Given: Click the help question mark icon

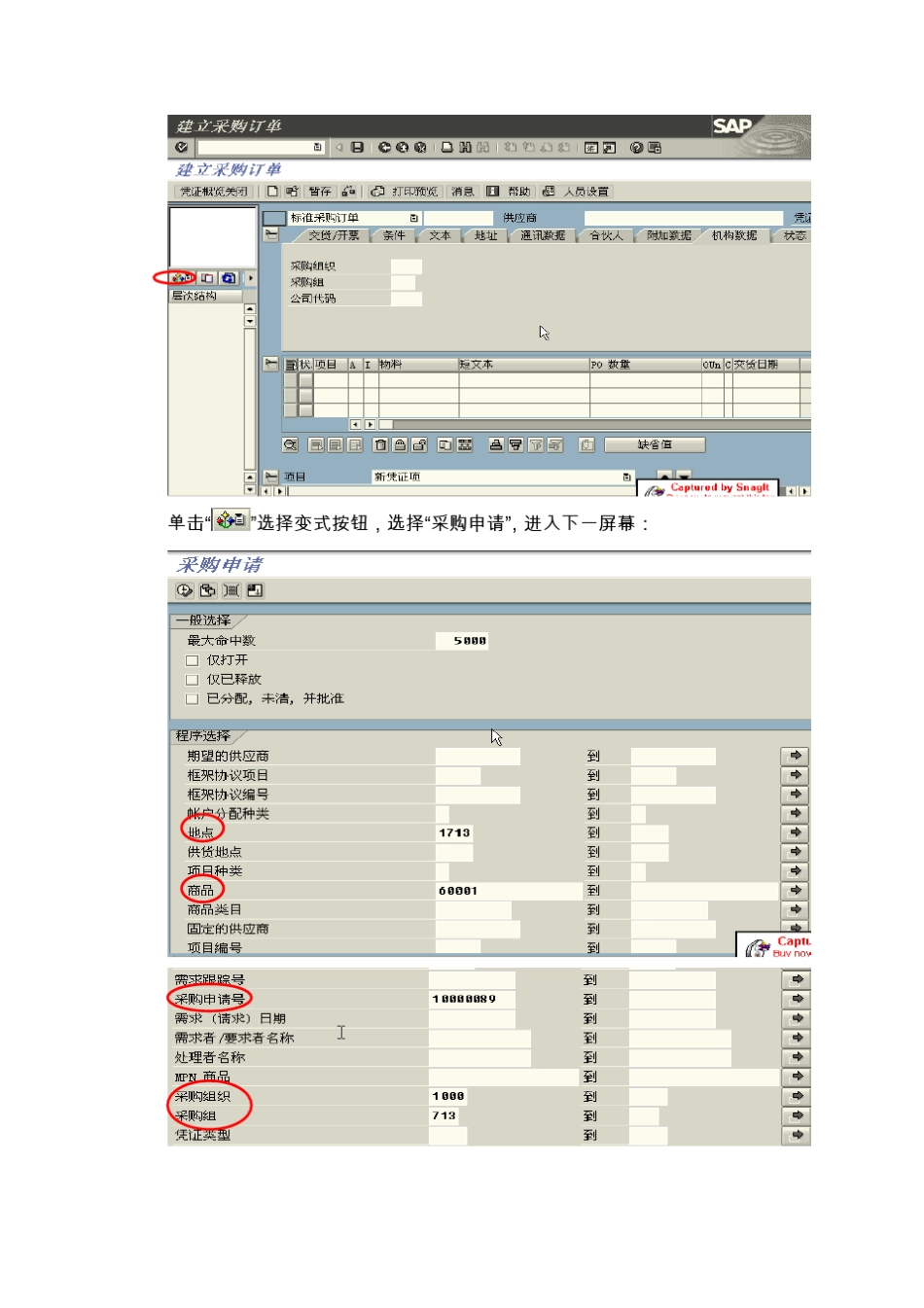Looking at the screenshot, I should [x=636, y=148].
